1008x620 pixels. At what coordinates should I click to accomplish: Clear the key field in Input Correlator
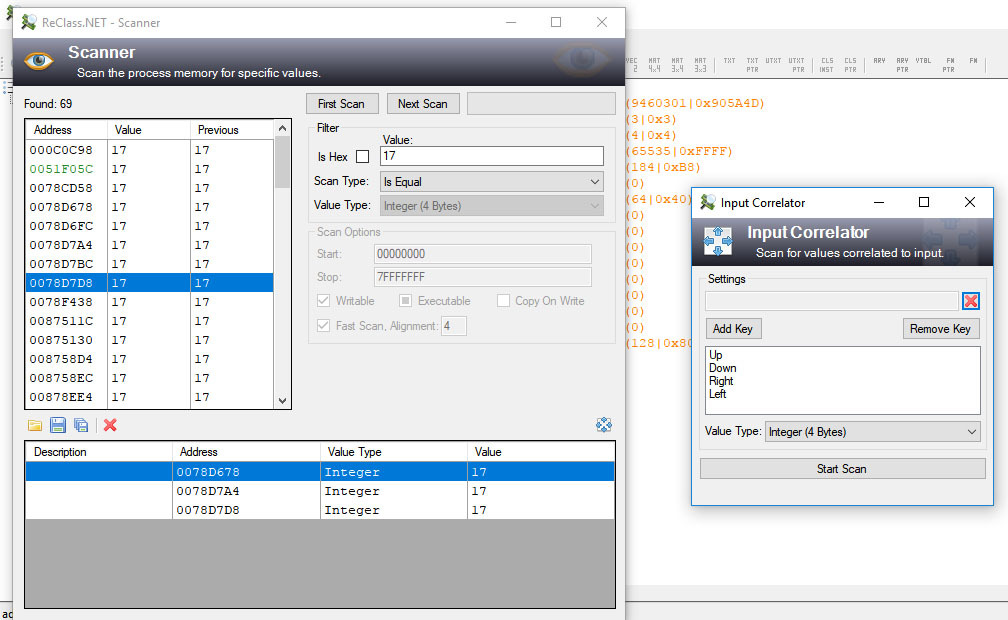[970, 302]
